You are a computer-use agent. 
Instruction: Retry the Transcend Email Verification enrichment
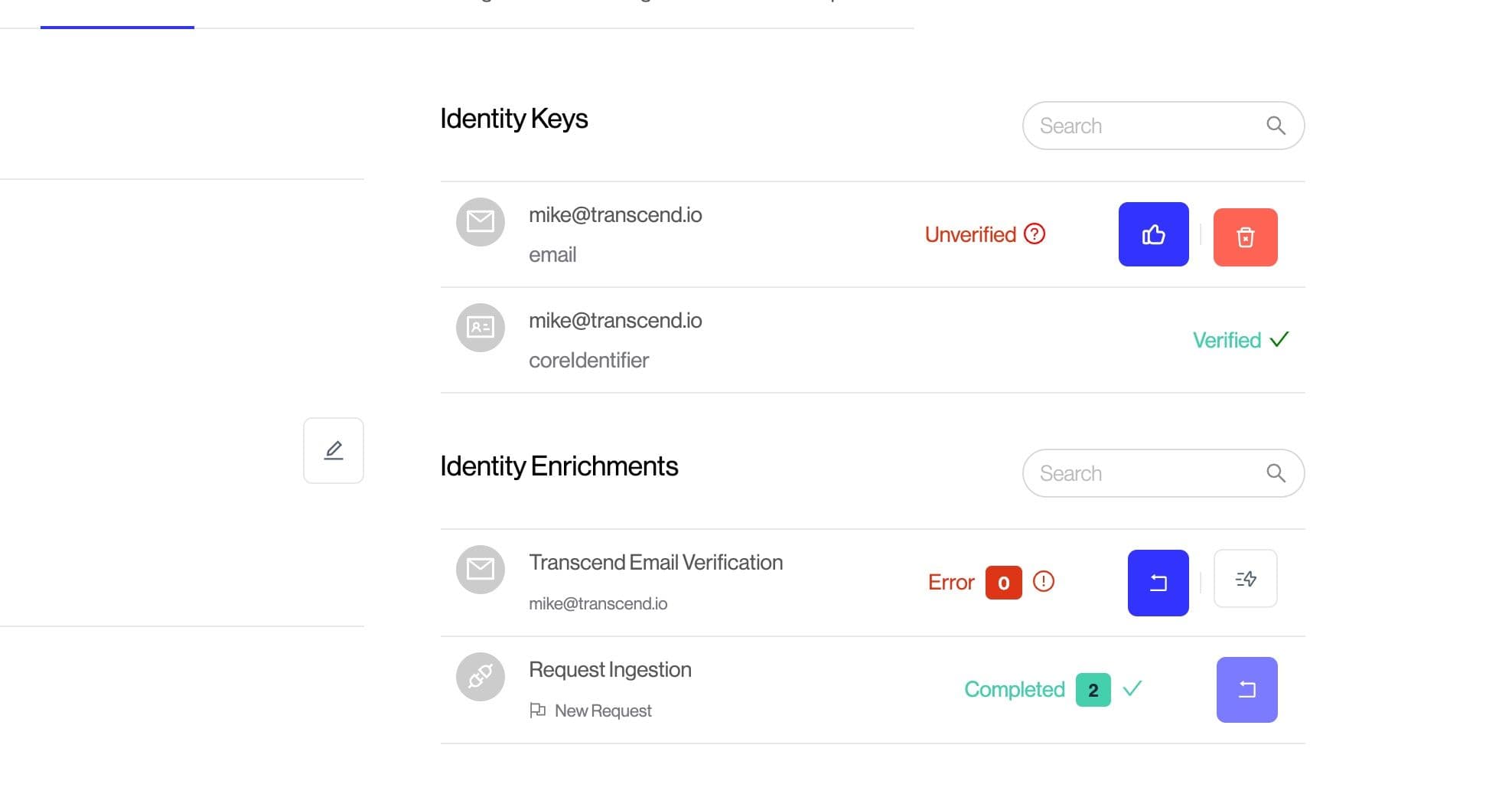(x=1158, y=583)
